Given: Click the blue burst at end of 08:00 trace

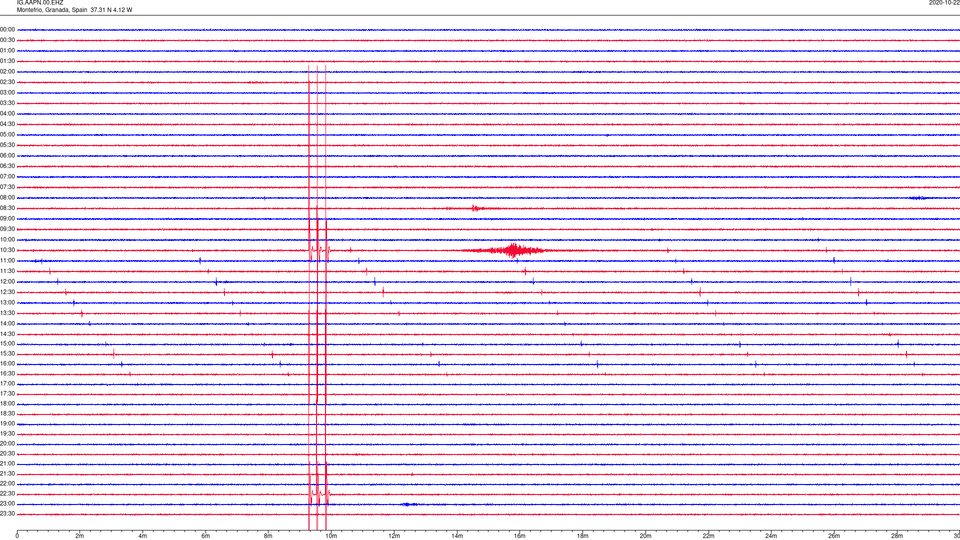Looking at the screenshot, I should click(918, 198).
